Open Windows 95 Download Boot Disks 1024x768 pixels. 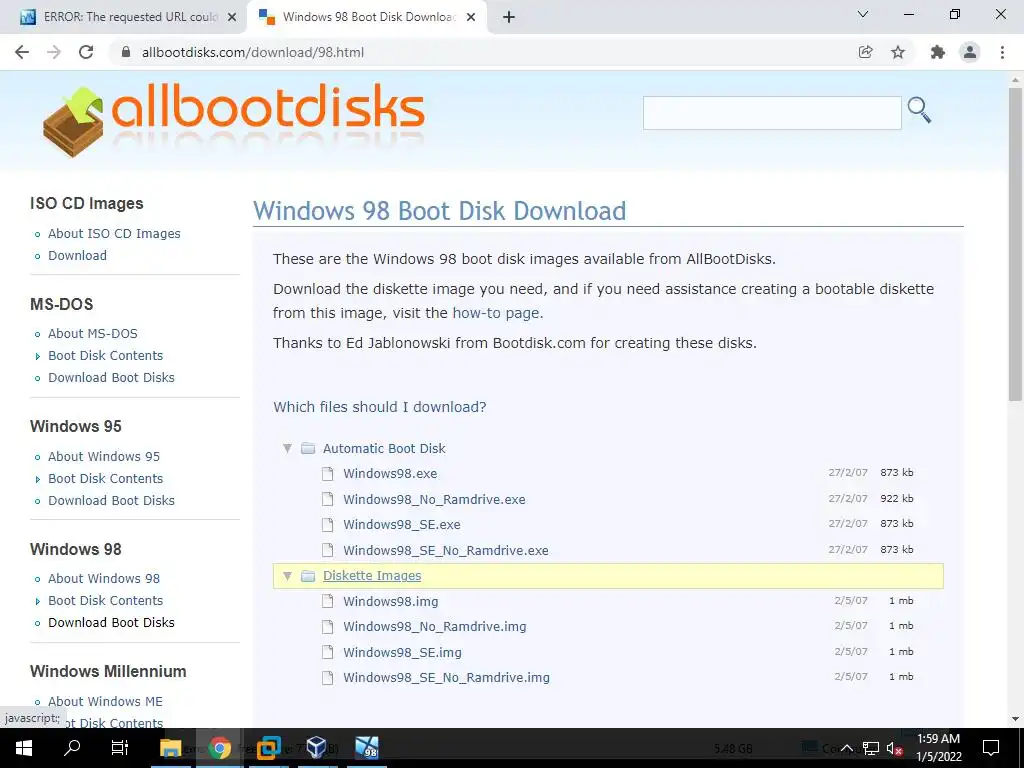coord(111,501)
